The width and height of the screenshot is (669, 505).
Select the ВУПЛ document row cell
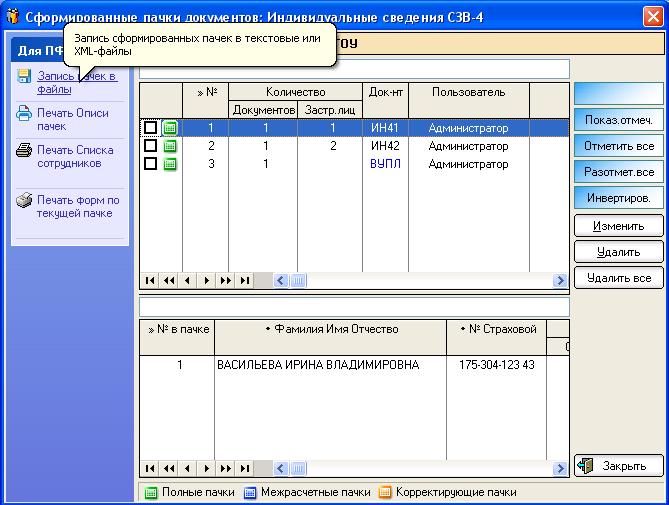385,164
